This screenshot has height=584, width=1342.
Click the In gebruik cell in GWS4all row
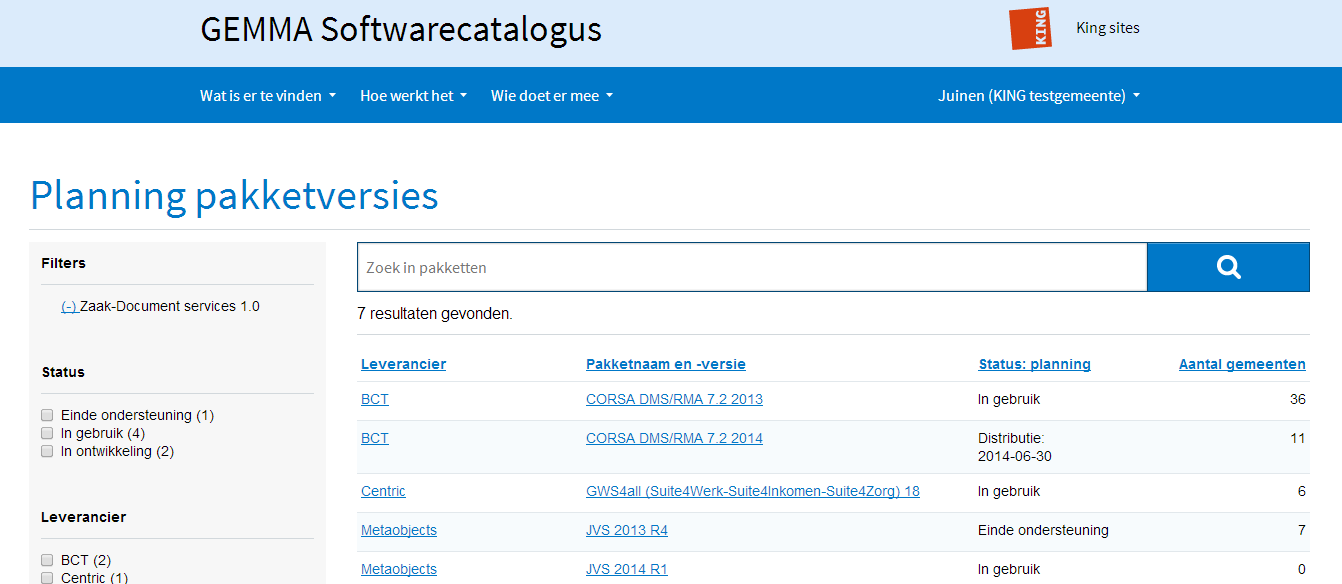(x=1009, y=491)
